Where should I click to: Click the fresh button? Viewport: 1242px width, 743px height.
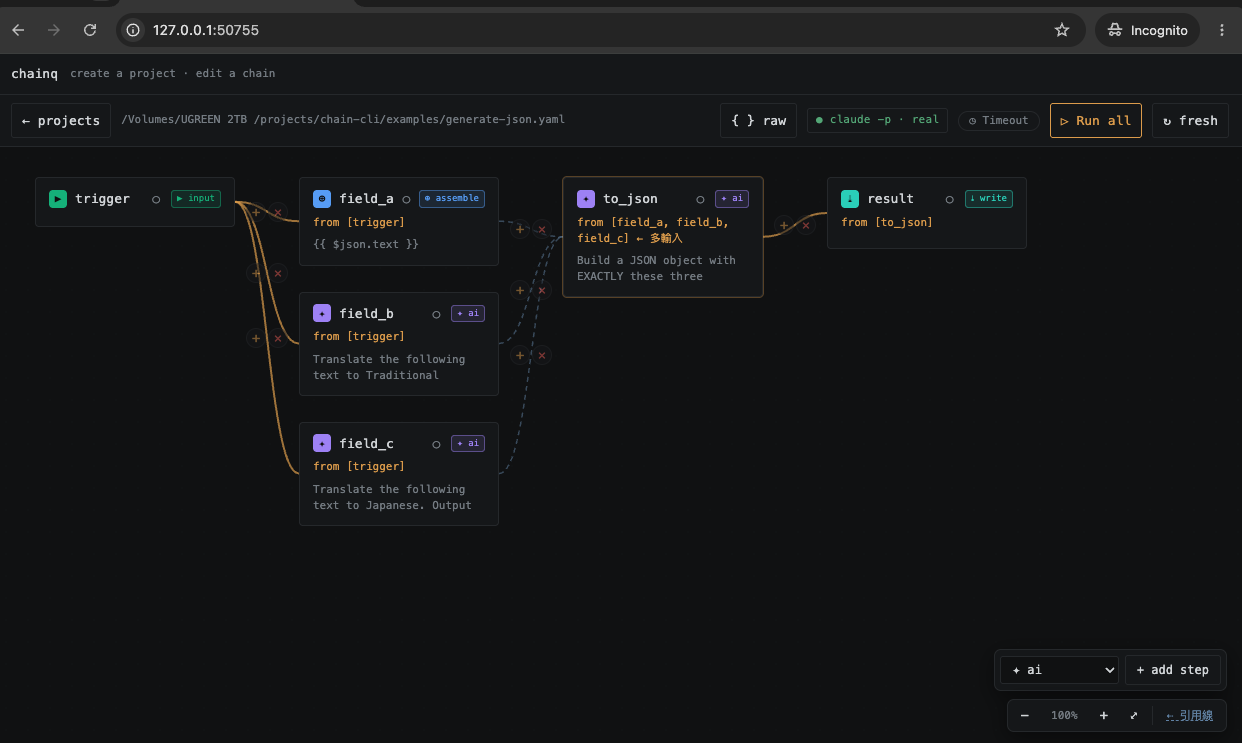(1190, 121)
